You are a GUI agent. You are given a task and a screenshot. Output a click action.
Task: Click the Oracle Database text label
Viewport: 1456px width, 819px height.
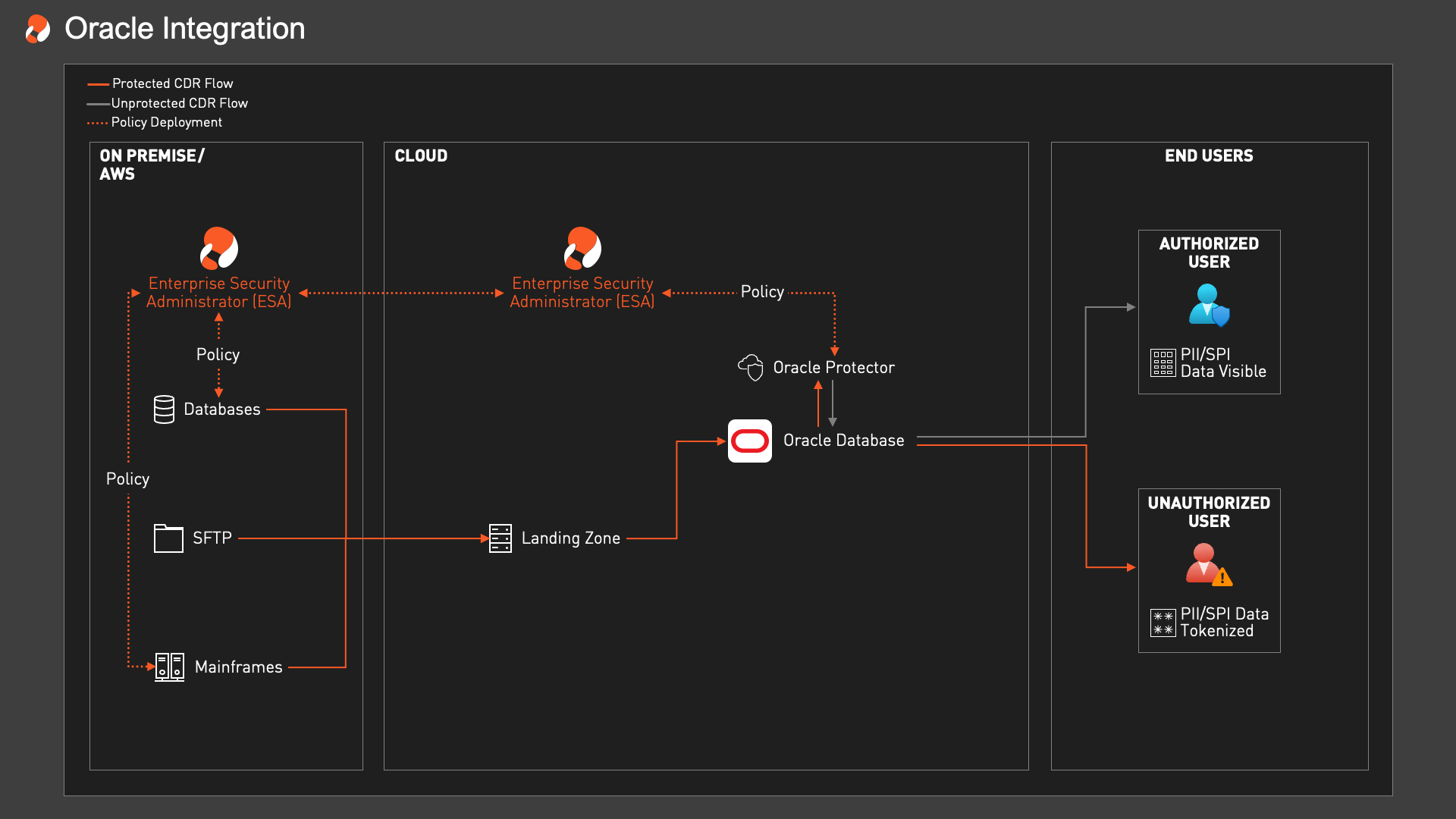(843, 441)
